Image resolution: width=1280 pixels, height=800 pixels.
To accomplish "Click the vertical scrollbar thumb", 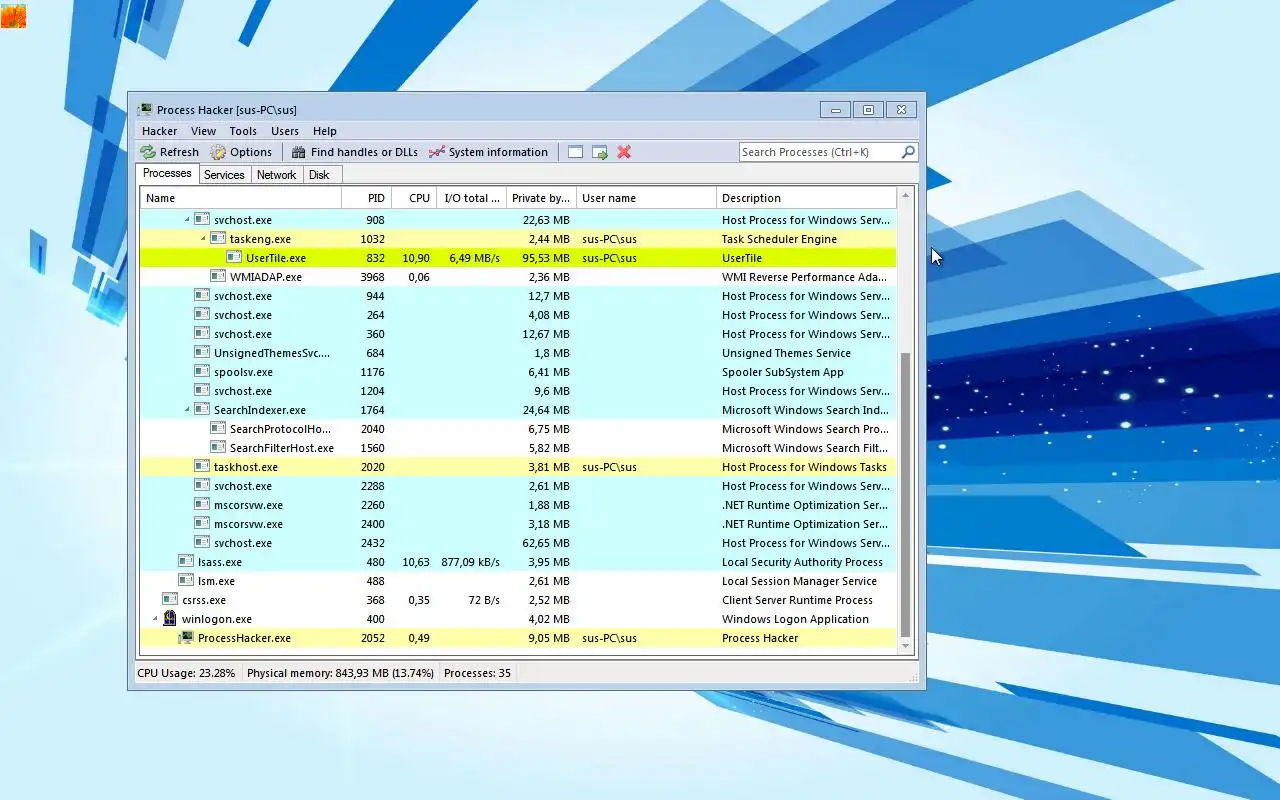I will tap(906, 495).
